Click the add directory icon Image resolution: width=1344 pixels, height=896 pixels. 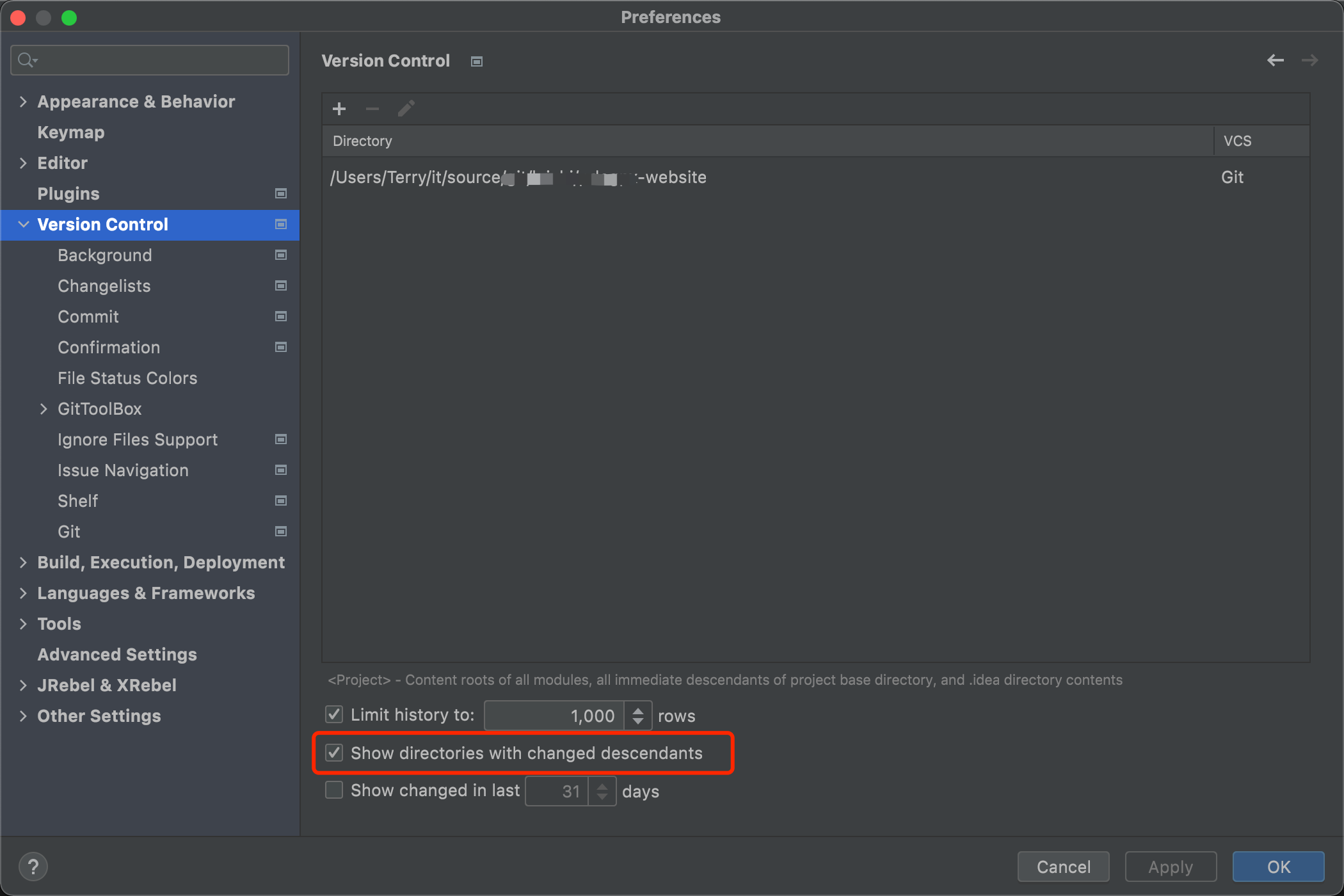[x=339, y=108]
